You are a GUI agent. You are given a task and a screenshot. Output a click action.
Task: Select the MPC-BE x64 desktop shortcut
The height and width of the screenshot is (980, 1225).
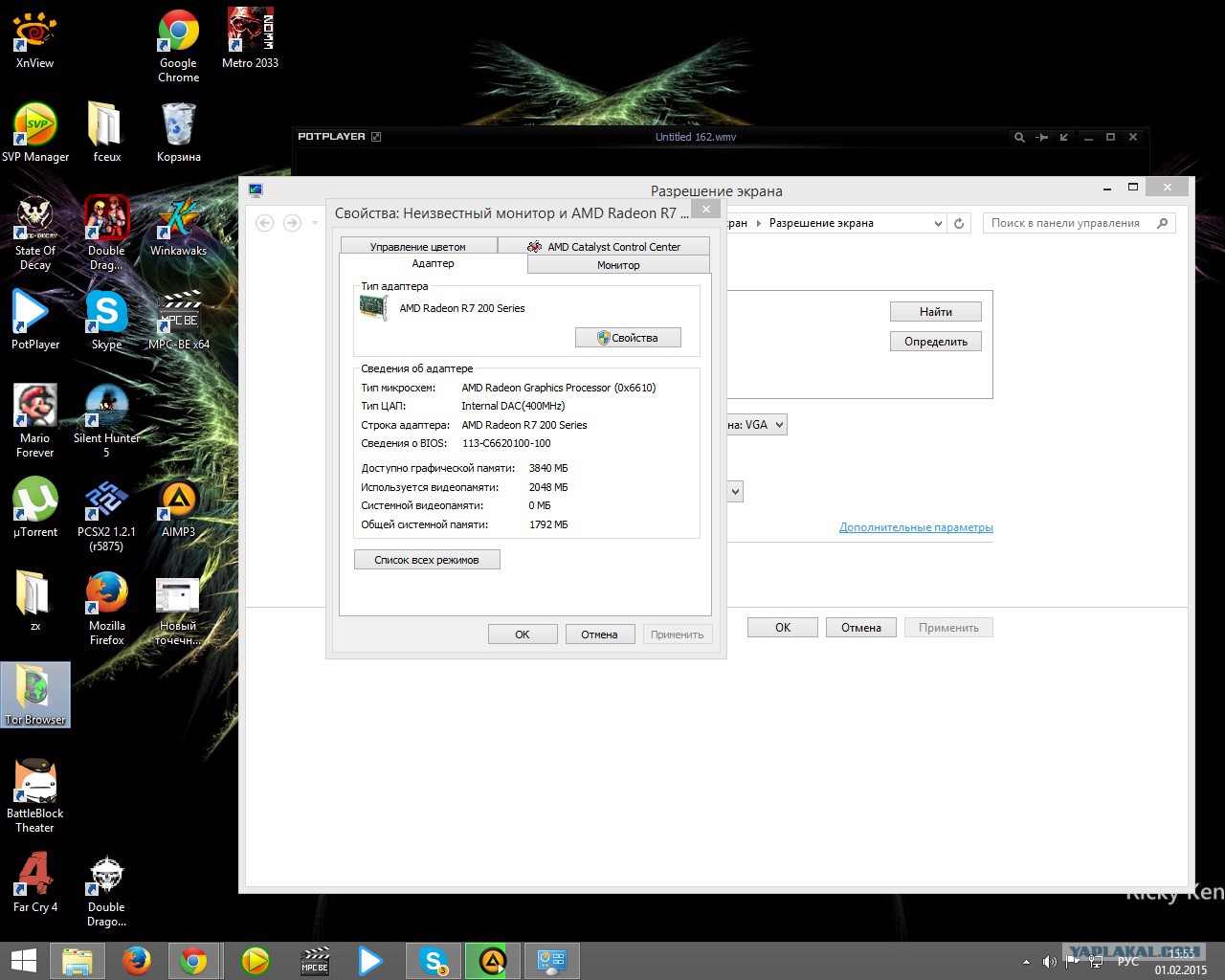178,320
